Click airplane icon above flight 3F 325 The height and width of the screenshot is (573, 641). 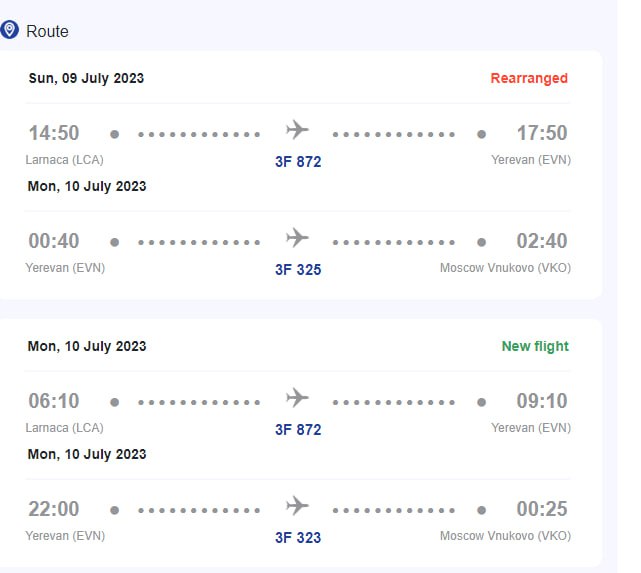click(x=298, y=238)
